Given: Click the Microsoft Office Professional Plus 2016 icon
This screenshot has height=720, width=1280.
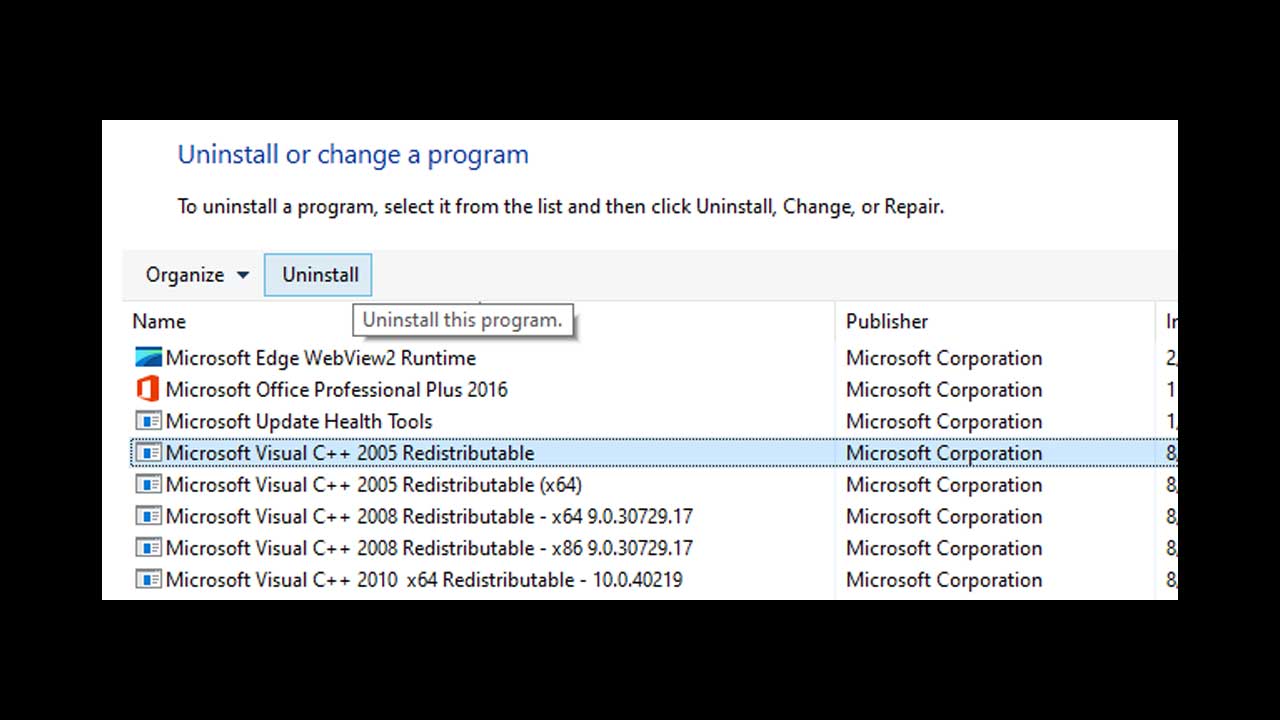Looking at the screenshot, I should (148, 389).
